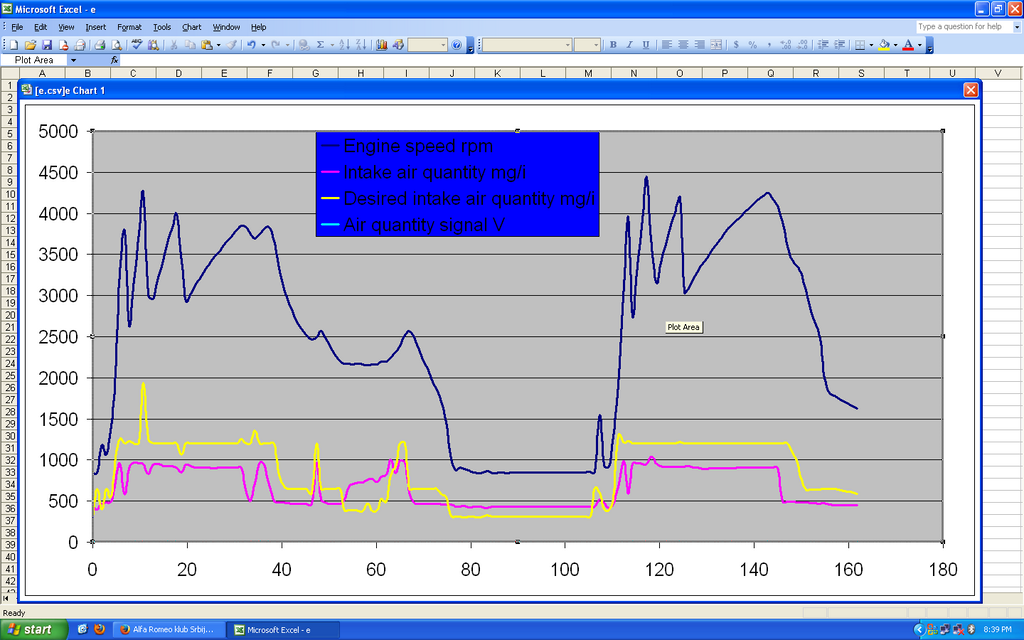Expand the Borders style dropdown arrow
The width and height of the screenshot is (1024, 640).
tap(871, 44)
